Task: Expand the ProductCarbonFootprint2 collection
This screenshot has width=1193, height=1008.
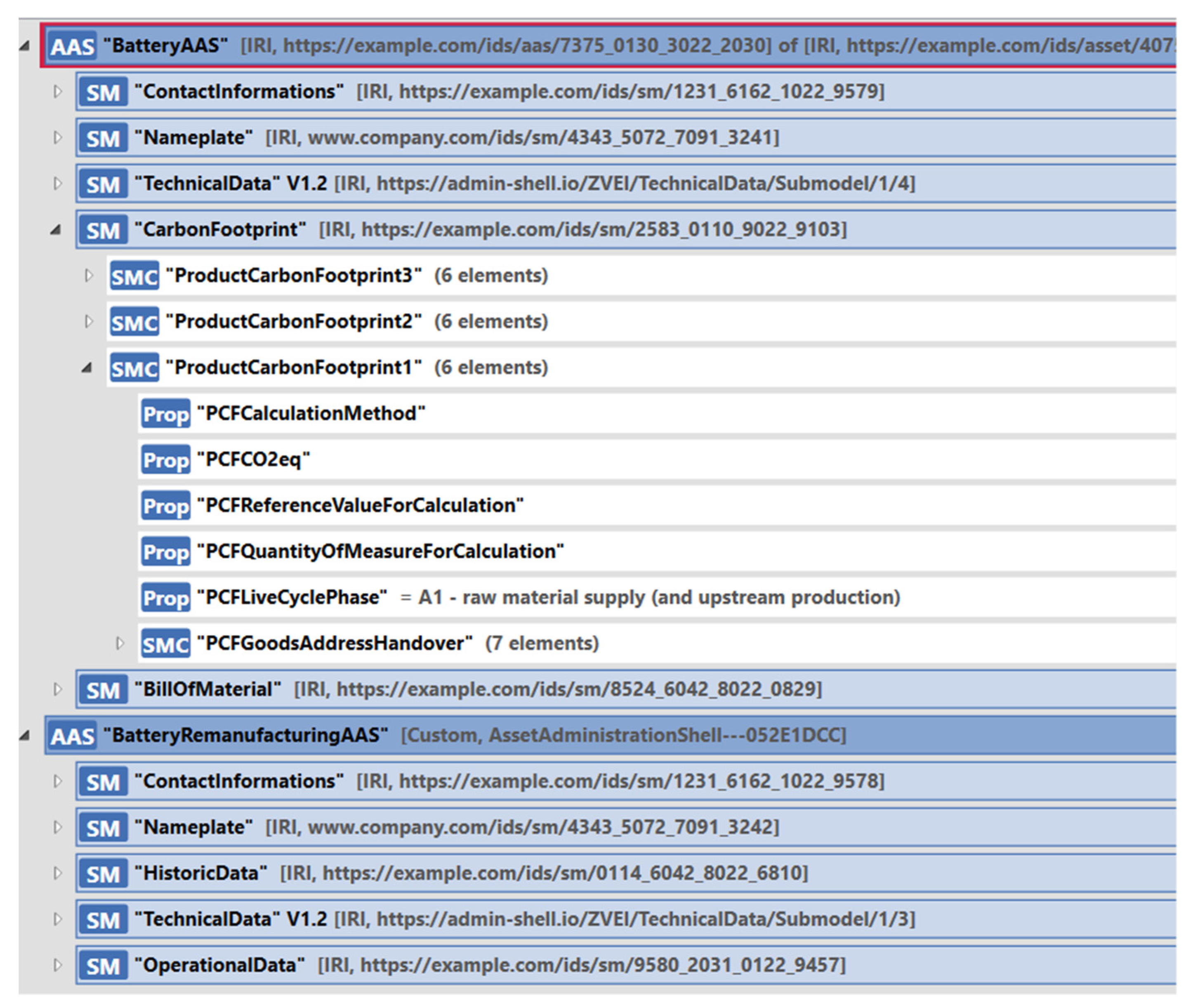Action: [88, 321]
